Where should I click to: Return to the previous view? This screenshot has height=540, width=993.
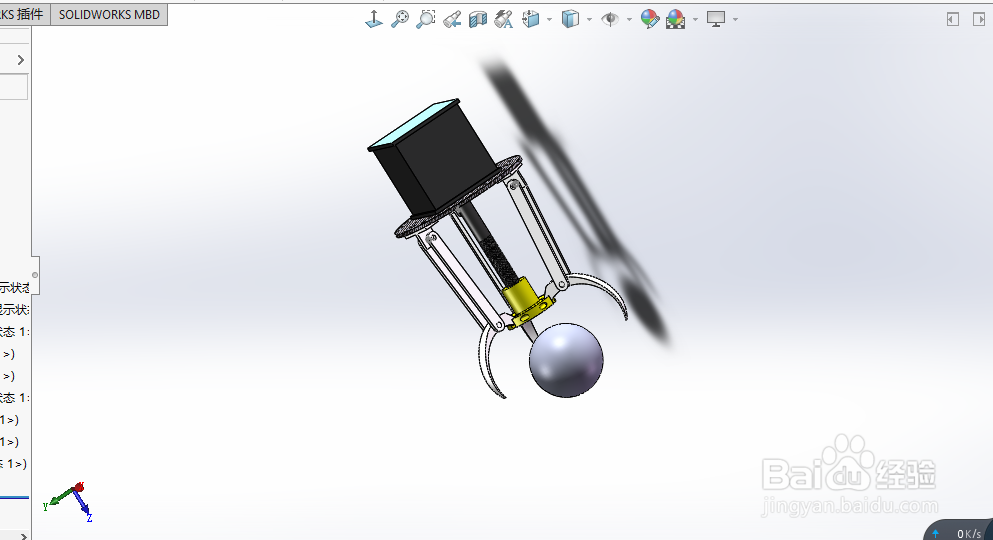point(452,19)
